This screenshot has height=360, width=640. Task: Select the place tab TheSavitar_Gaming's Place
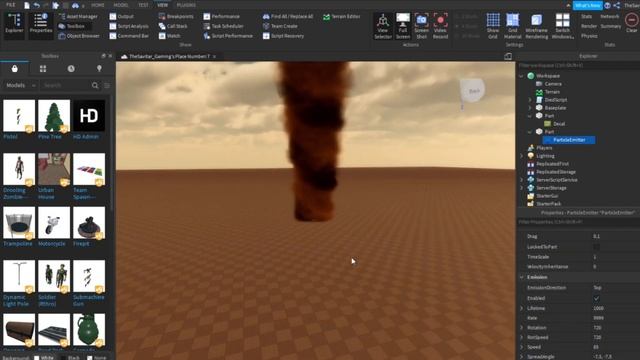169,56
